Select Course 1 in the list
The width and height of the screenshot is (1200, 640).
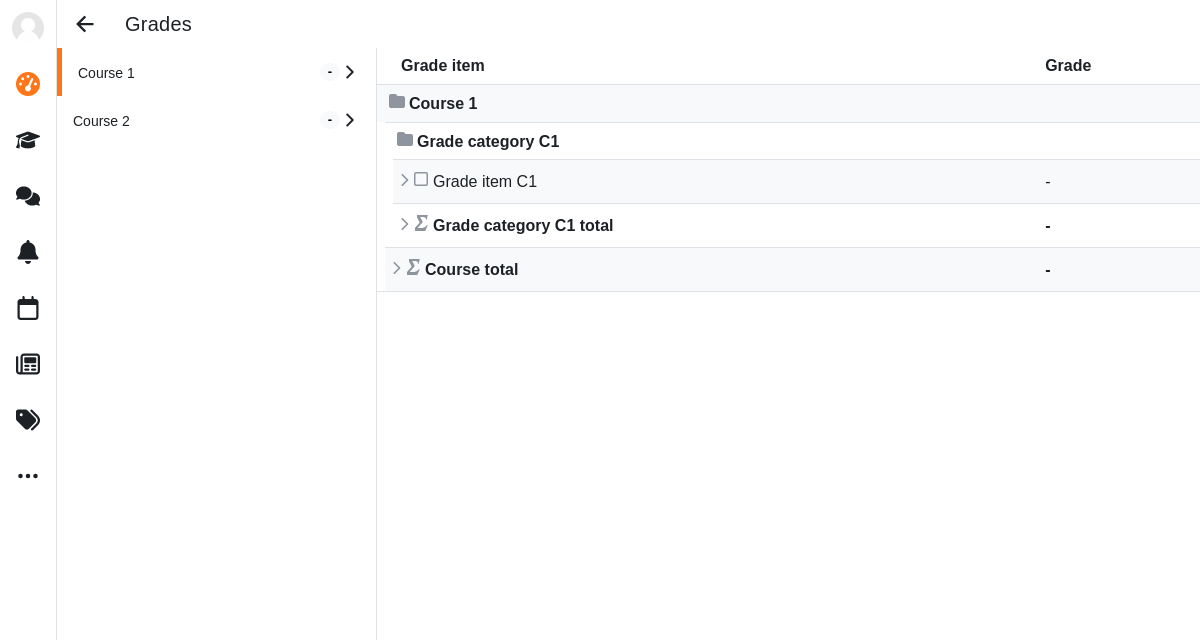pyautogui.click(x=217, y=72)
